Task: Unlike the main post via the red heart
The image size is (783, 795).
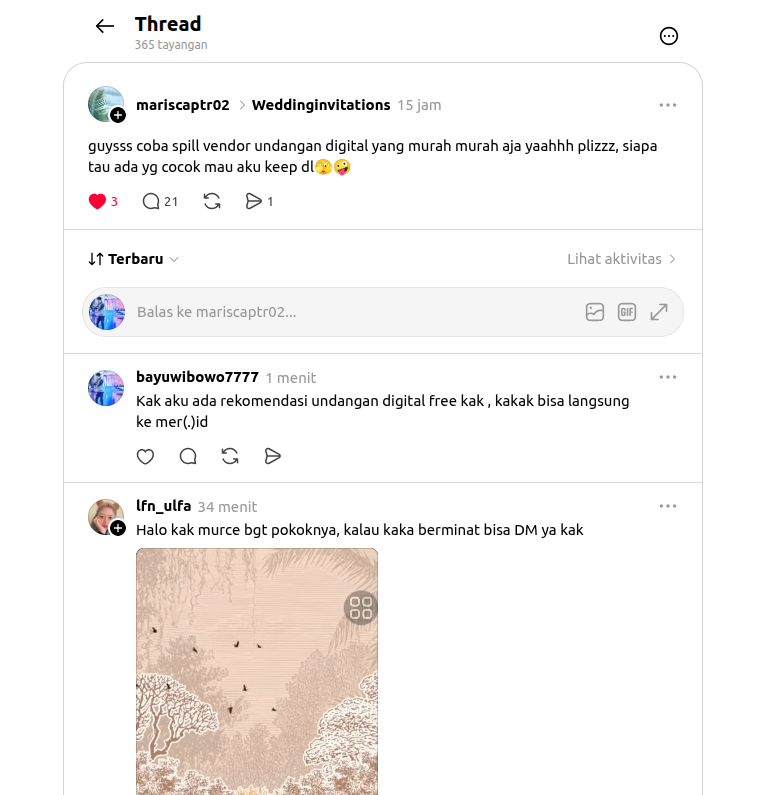Action: [97, 202]
